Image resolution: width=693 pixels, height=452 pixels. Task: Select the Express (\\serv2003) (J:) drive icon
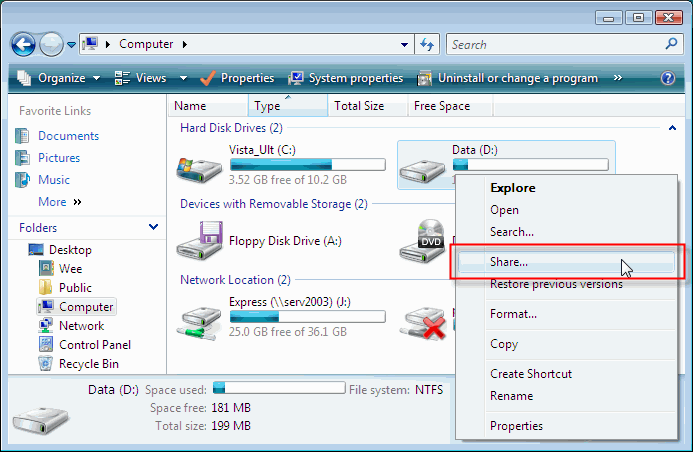tap(199, 324)
